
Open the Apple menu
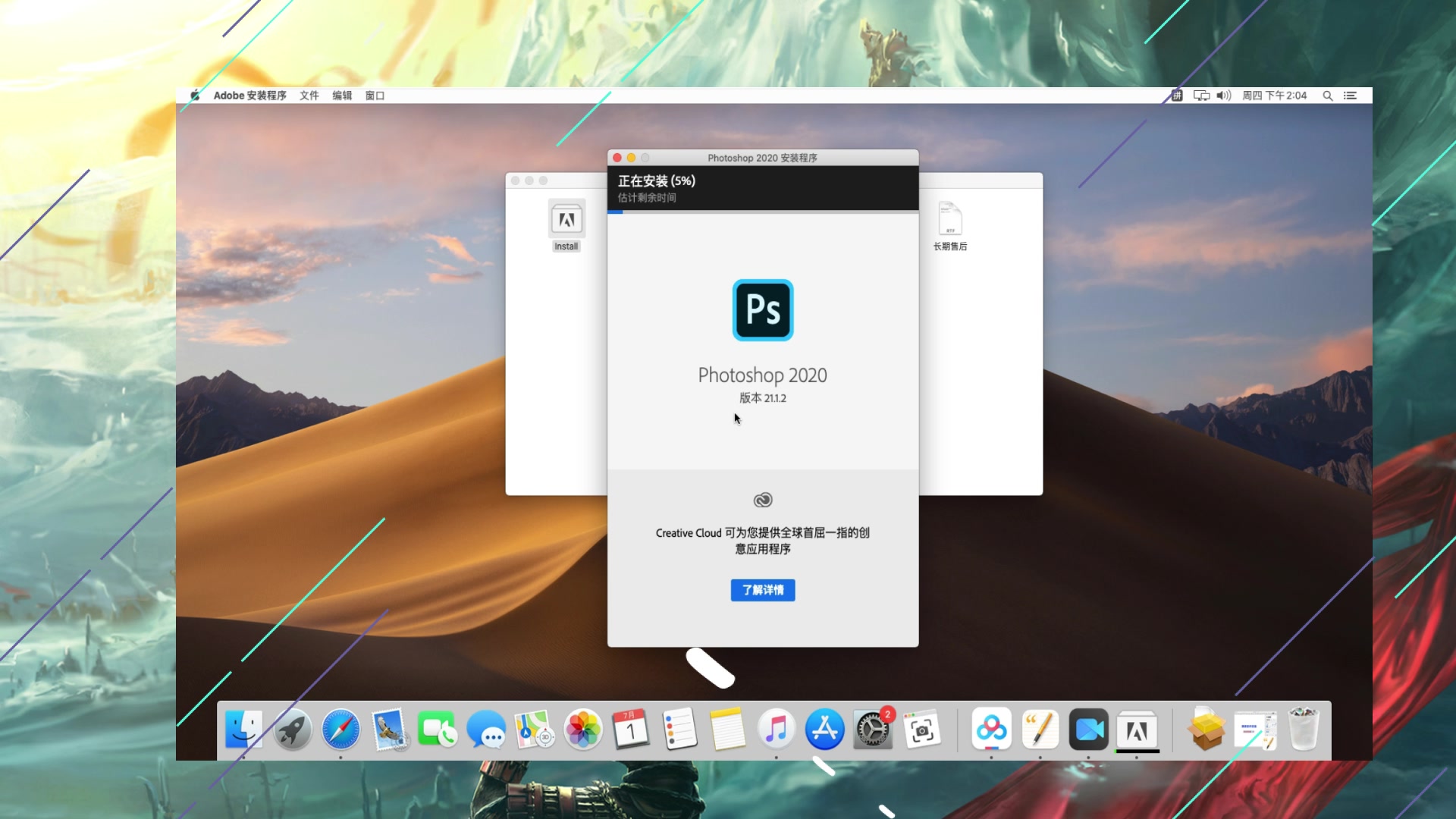pyautogui.click(x=195, y=96)
